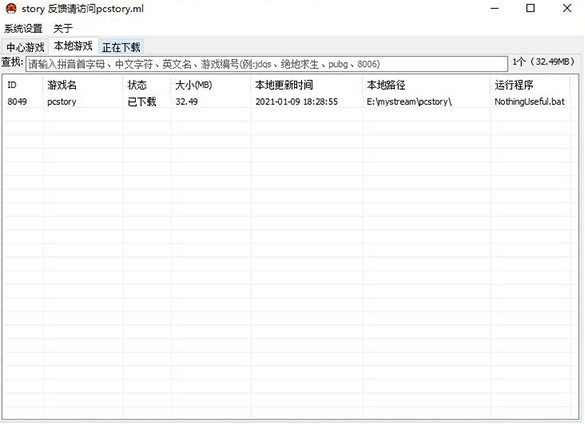Switch to the 本地游戏 tab
This screenshot has width=585, height=424.
pyautogui.click(x=73, y=46)
